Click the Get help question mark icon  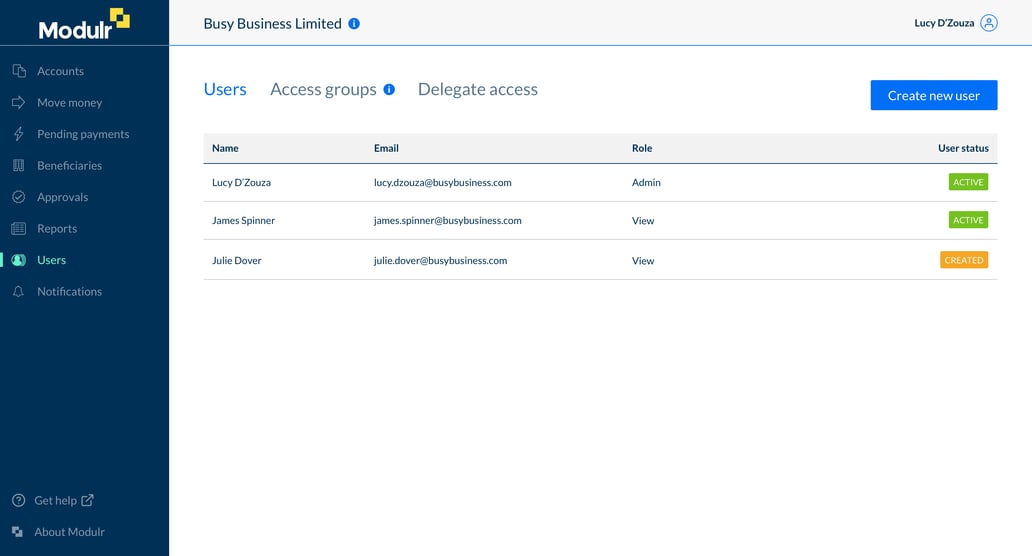[18, 501]
